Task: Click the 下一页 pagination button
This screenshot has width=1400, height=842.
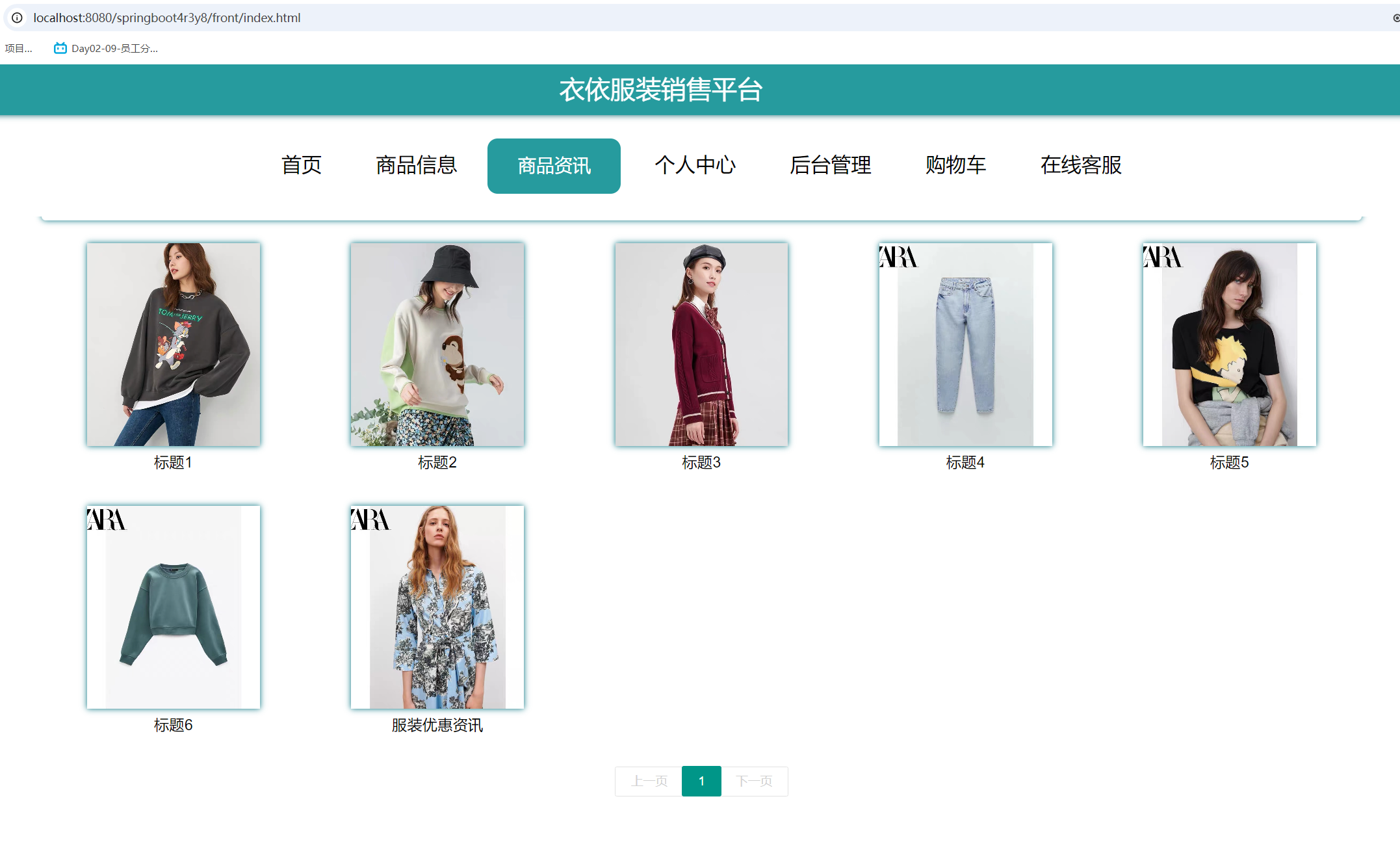Action: (x=754, y=781)
